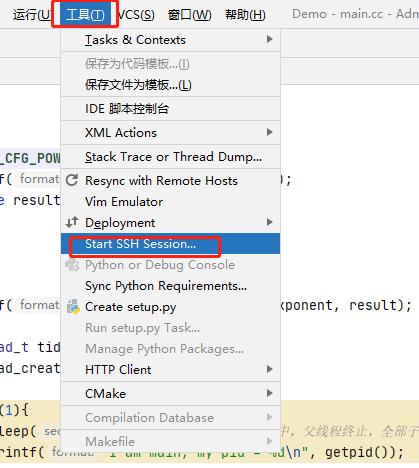Open the 窗口(W) menu
The width and height of the screenshot is (419, 468).
click(189, 15)
